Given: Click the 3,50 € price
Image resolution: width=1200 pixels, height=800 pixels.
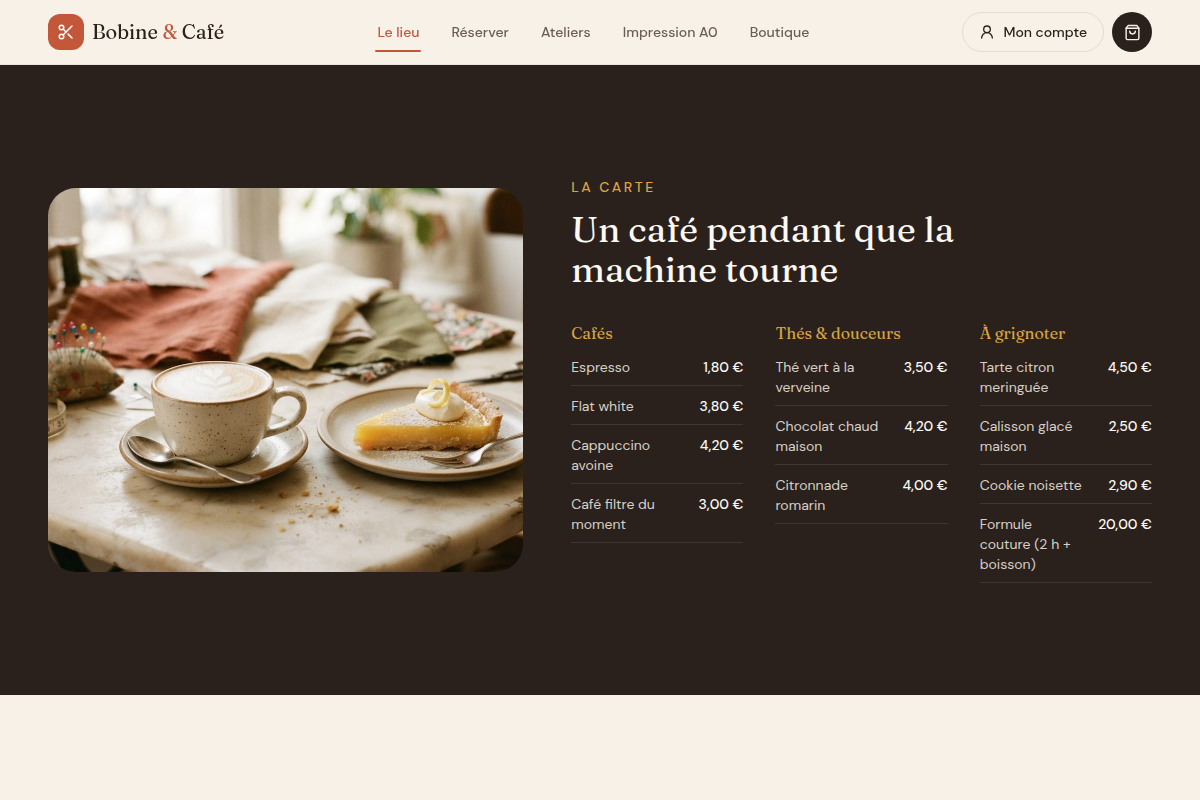Looking at the screenshot, I should click(925, 367).
